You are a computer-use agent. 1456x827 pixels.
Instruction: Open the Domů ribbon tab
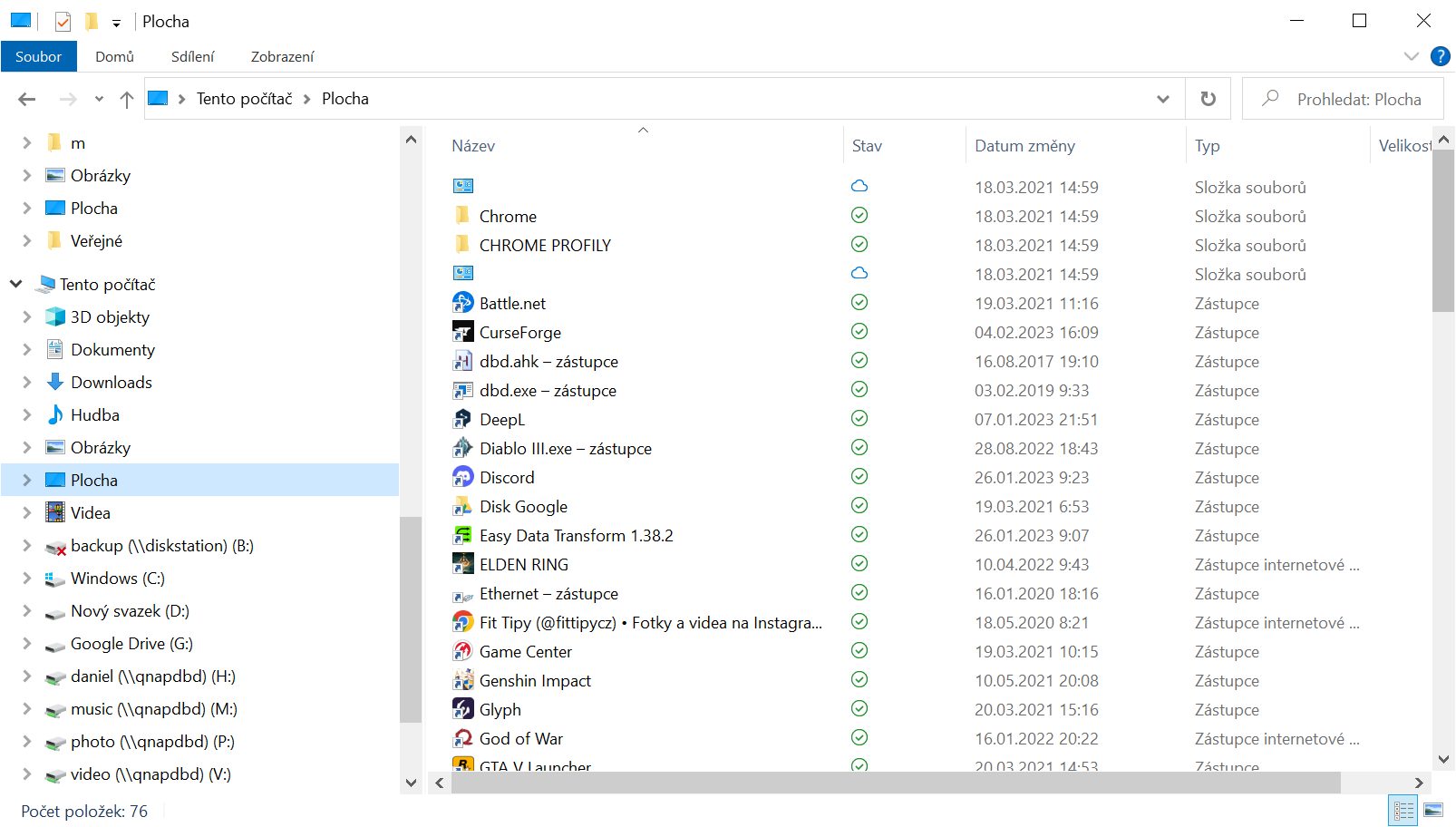[x=114, y=56]
